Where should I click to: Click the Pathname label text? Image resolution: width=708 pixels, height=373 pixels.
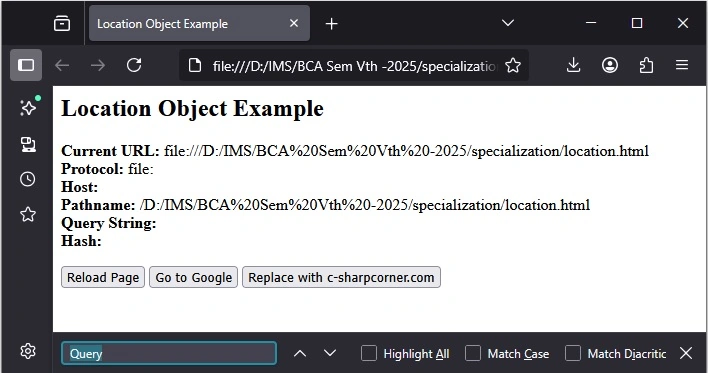(98, 205)
